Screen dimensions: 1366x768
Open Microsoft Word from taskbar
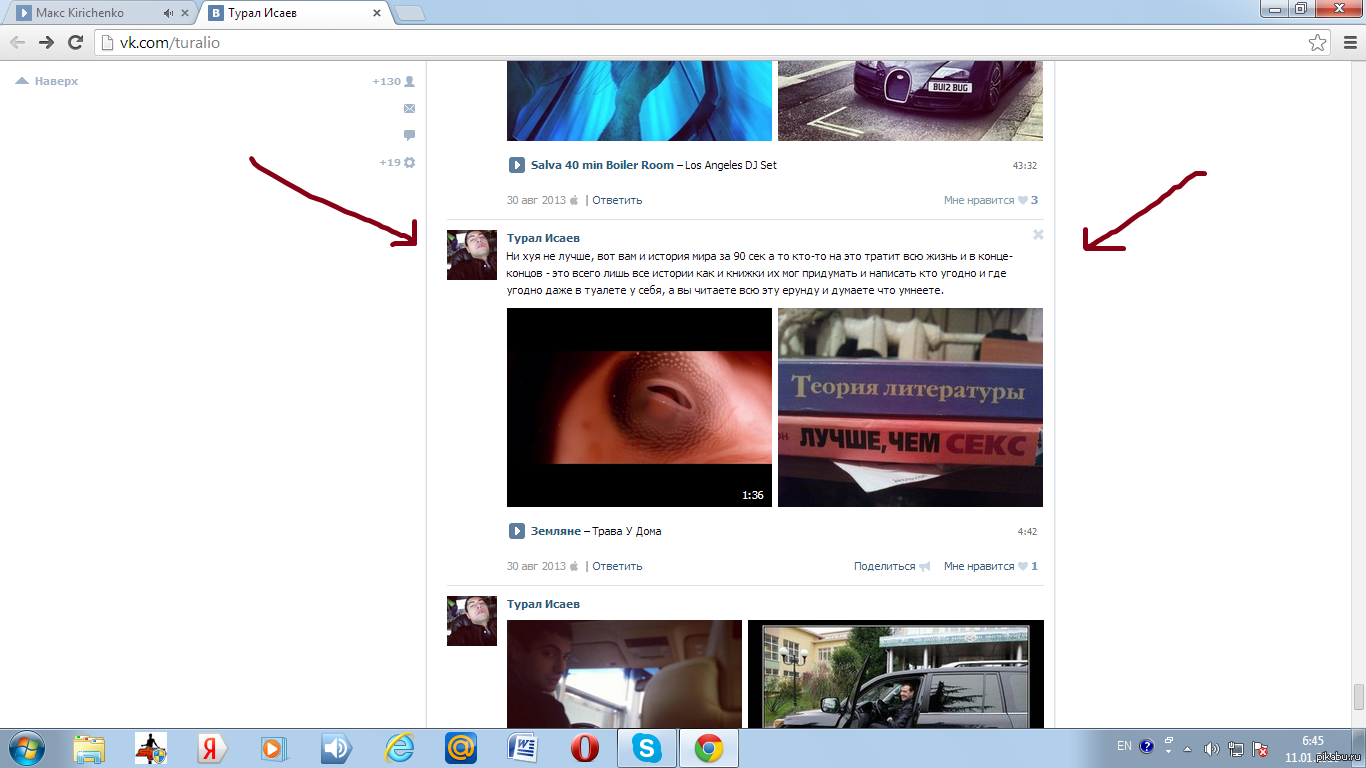[x=523, y=748]
